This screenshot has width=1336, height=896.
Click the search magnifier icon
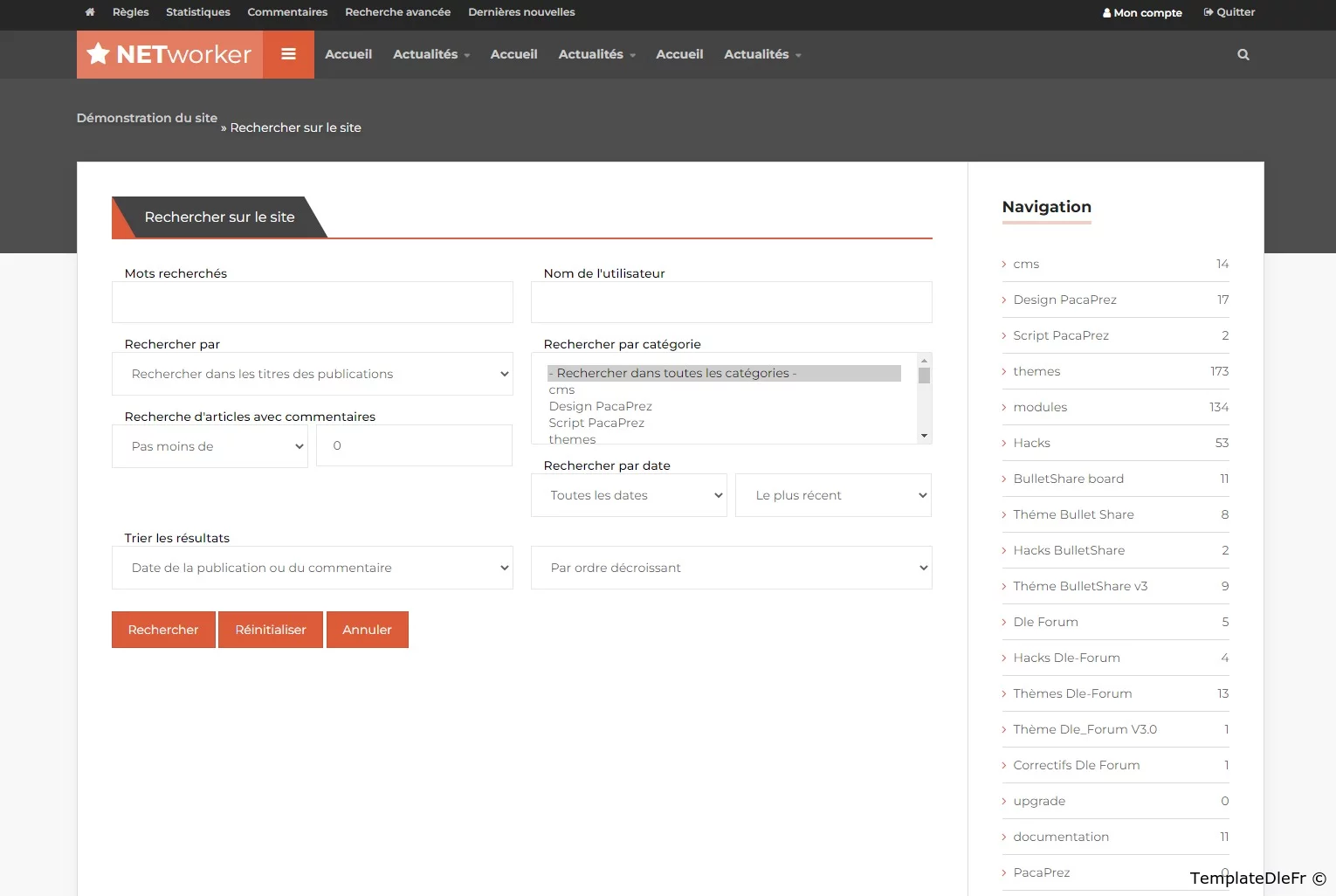click(x=1243, y=54)
